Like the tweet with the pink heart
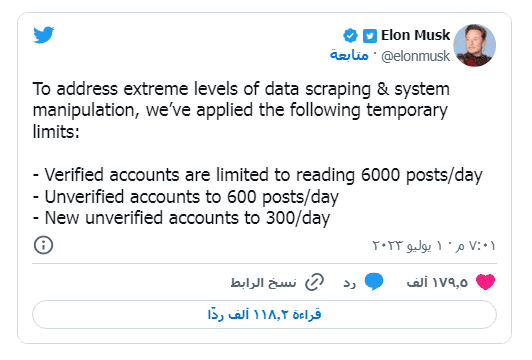Screen dimensions: 532x360 pyautogui.click(x=486, y=282)
